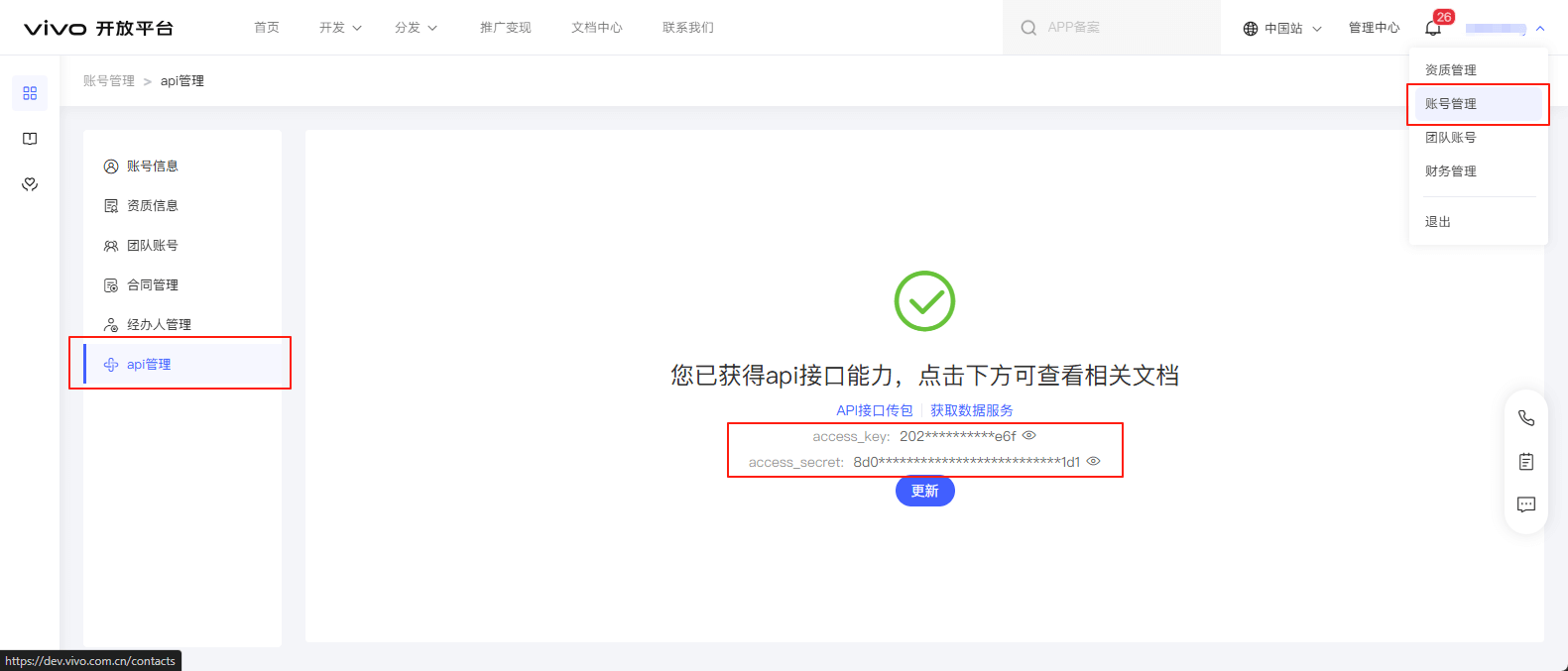
Task: Click the floating chat message icon
Action: 1525,504
